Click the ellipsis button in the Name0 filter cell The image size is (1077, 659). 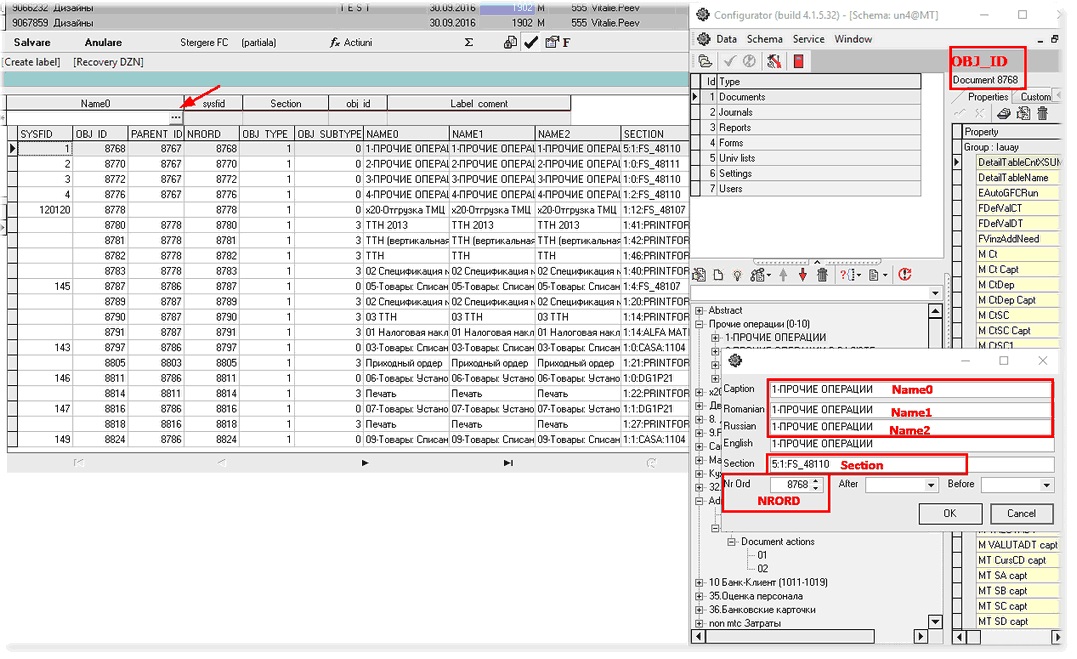[x=176, y=118]
